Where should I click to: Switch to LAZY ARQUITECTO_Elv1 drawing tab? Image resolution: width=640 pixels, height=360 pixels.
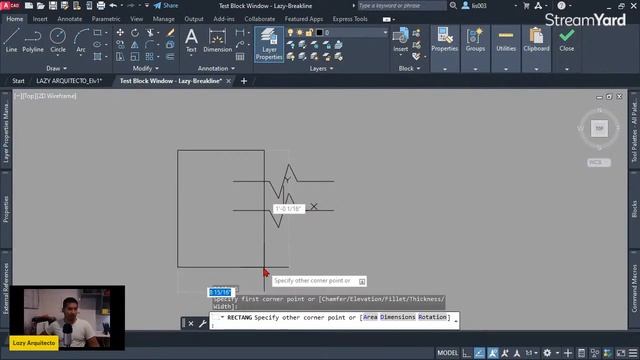[x=69, y=81]
